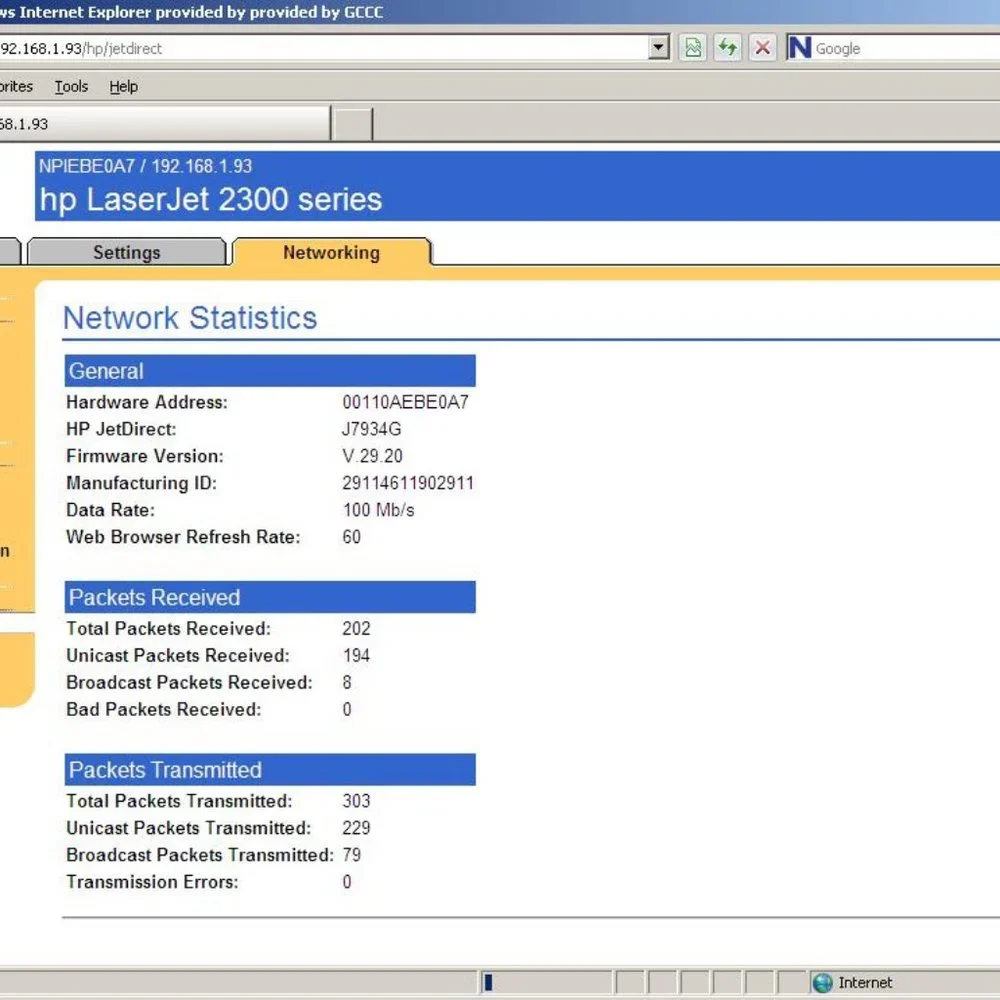Click the broadcast packets received value "8"
Screen dimensions: 1000x1000
click(x=347, y=682)
